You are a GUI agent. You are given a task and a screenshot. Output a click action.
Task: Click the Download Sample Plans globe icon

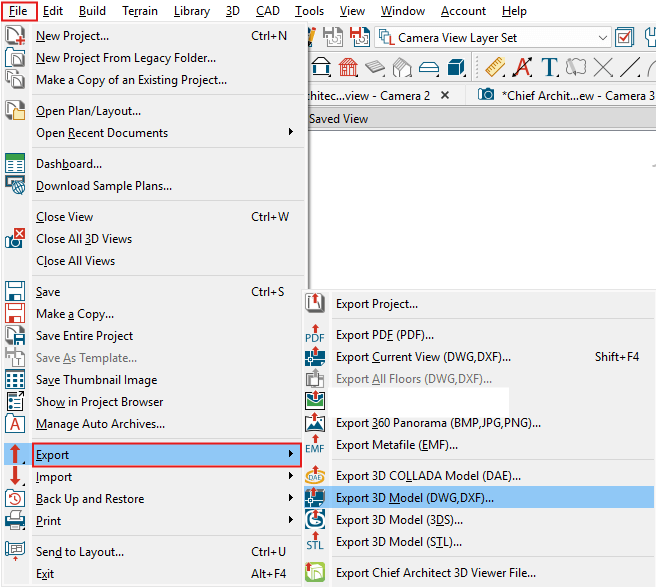(15, 185)
